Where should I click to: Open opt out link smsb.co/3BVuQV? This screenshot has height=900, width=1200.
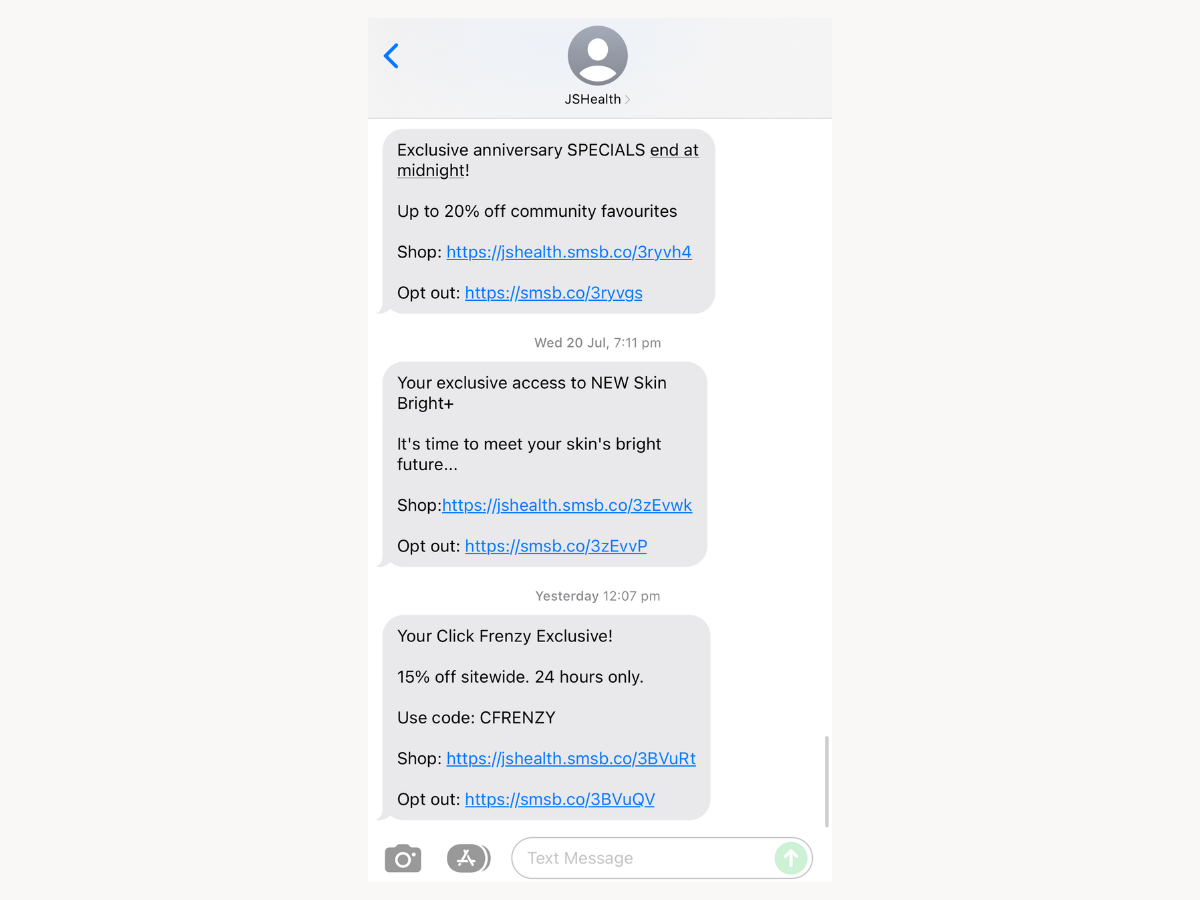560,799
